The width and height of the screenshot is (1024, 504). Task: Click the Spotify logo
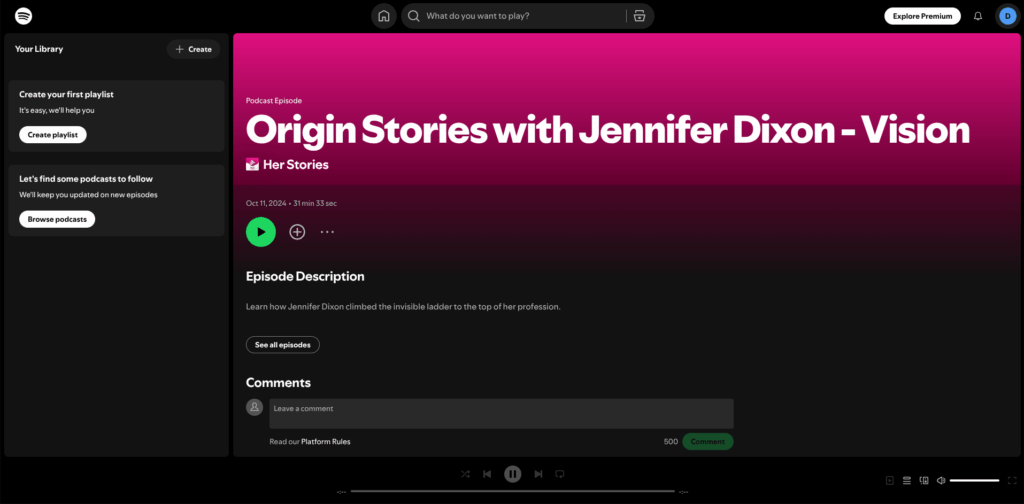pos(23,16)
